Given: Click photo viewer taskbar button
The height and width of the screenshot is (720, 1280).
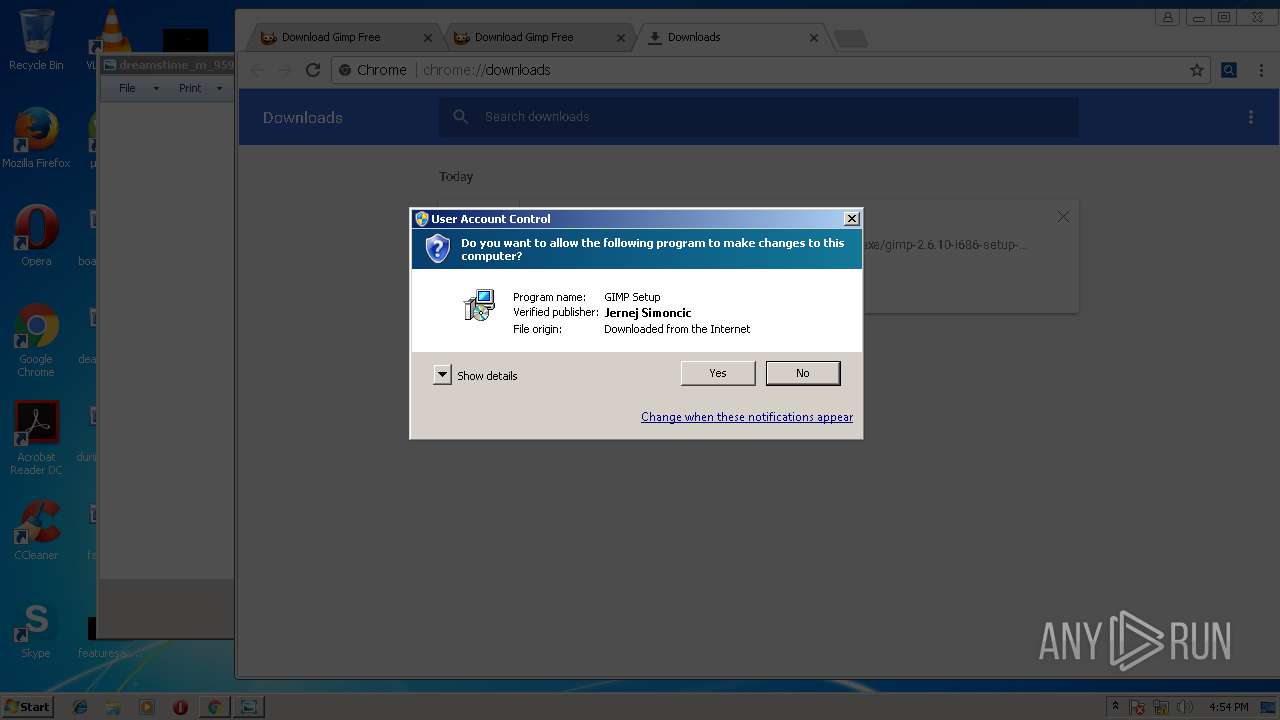Looking at the screenshot, I should pos(249,707).
